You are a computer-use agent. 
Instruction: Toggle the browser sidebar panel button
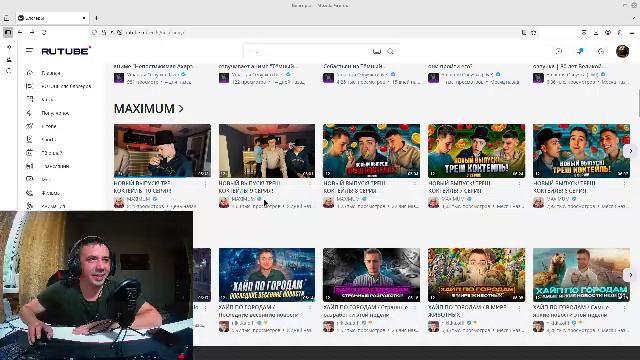pyautogui.click(x=8, y=32)
